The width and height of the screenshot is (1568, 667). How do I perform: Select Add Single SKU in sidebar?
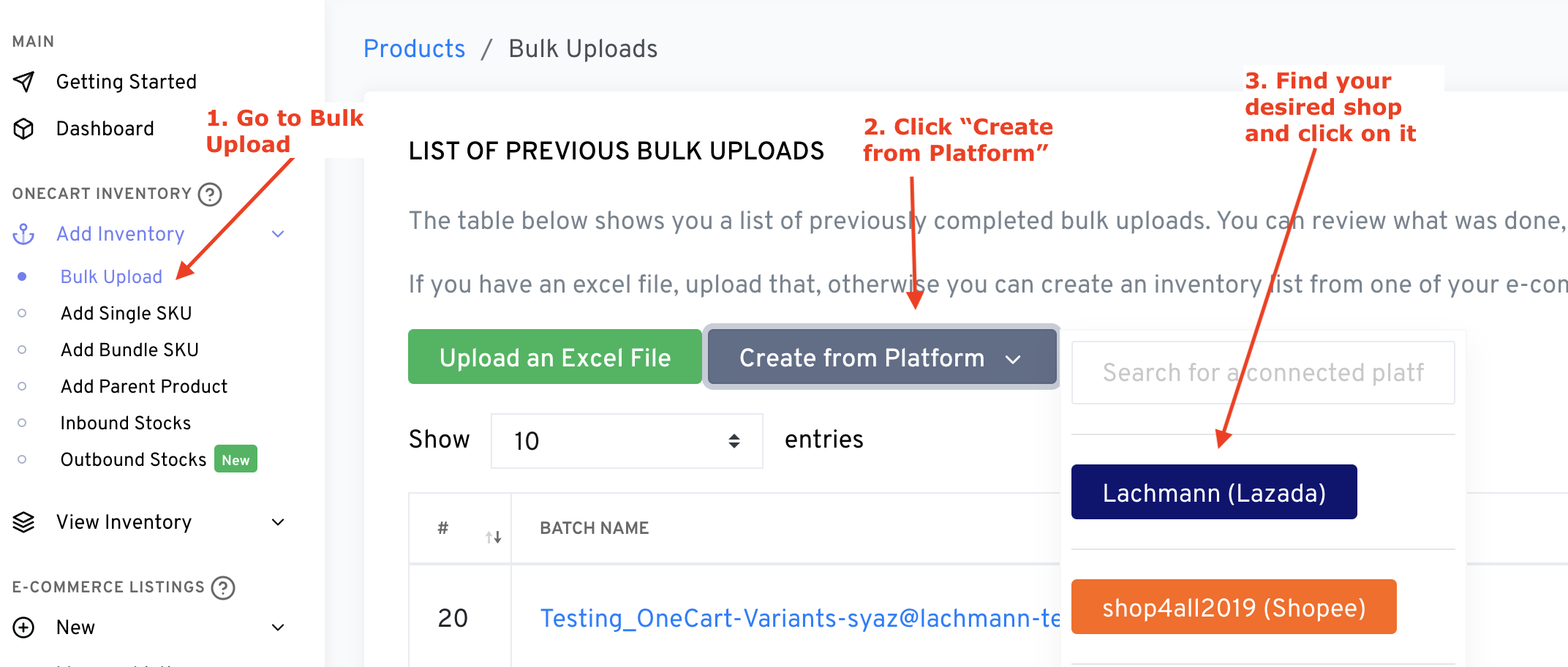click(x=126, y=313)
